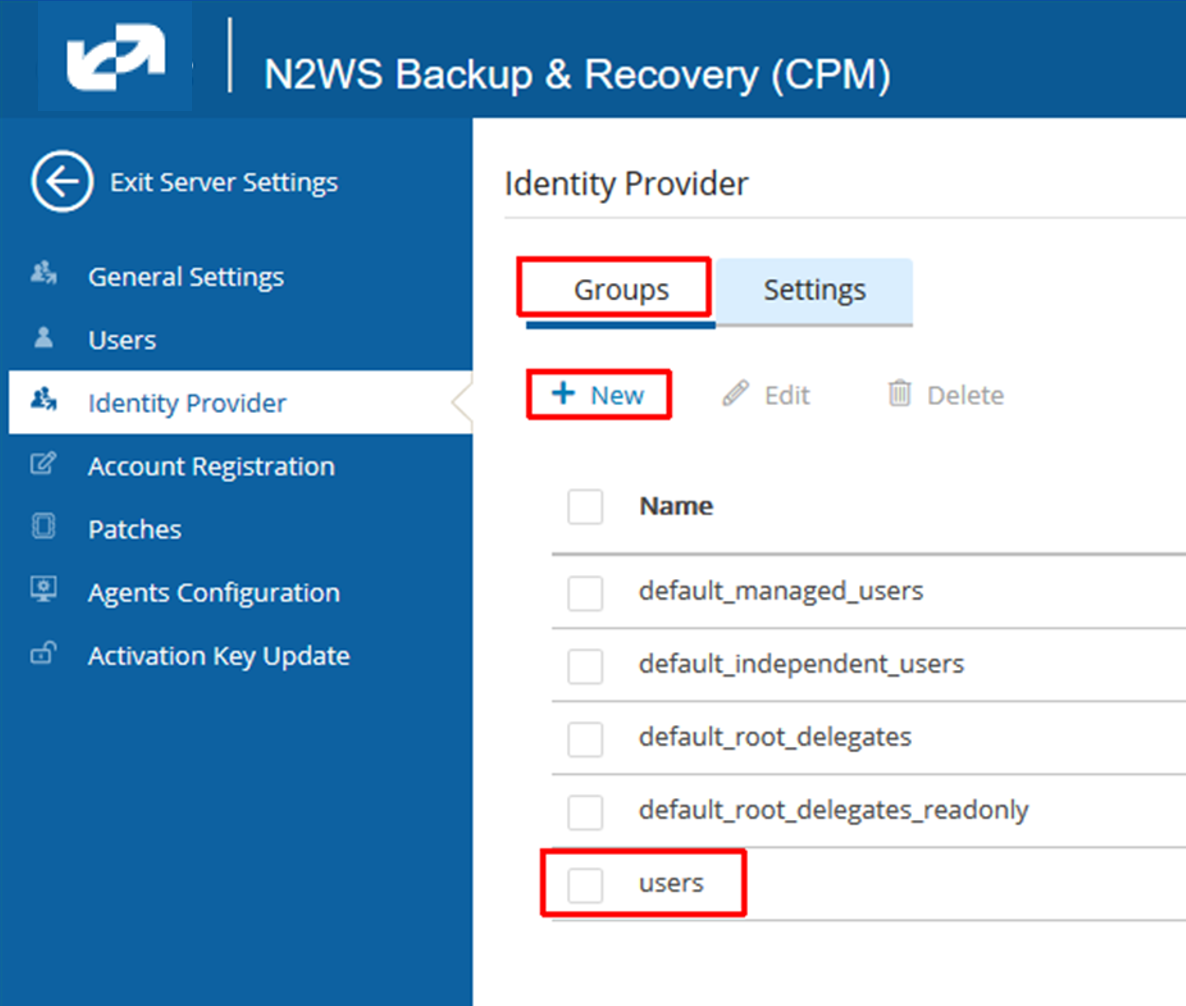Open the Settings tab

click(815, 290)
